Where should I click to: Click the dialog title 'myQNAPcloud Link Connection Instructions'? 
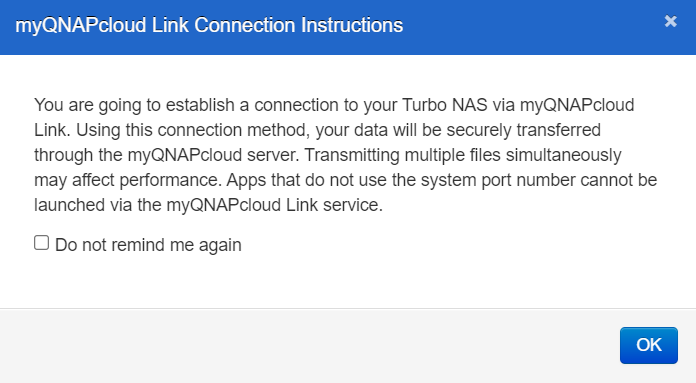point(209,25)
